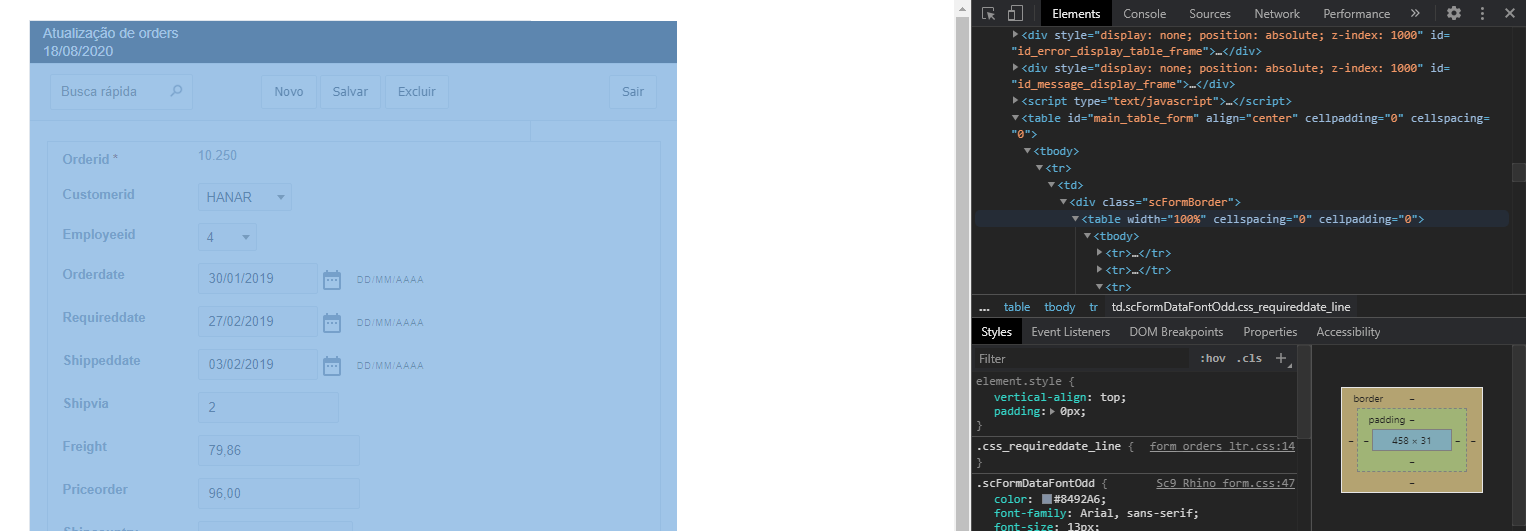This screenshot has width=1526, height=531.
Task: Close the DevTools panel
Action: (1510, 13)
